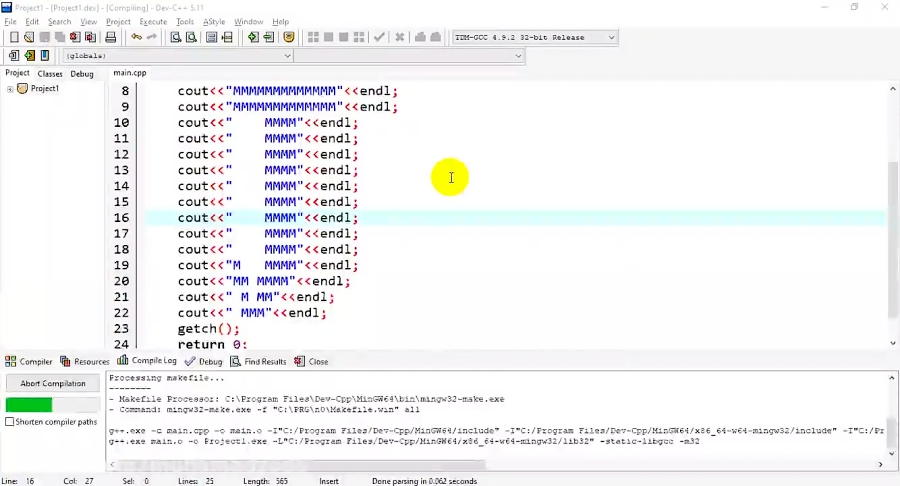
Task: Open the Execute menu
Action: point(153,22)
